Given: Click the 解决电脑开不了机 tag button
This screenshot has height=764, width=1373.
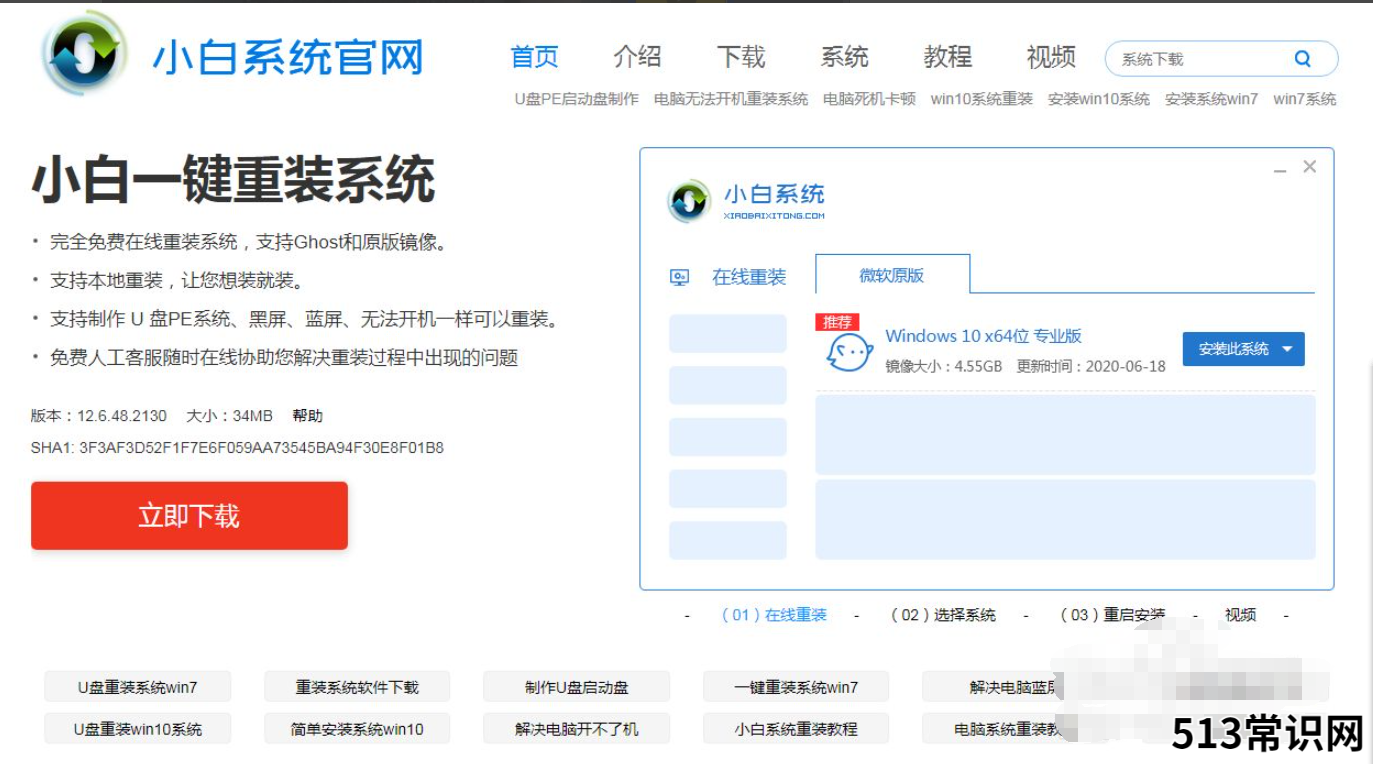Looking at the screenshot, I should (576, 729).
